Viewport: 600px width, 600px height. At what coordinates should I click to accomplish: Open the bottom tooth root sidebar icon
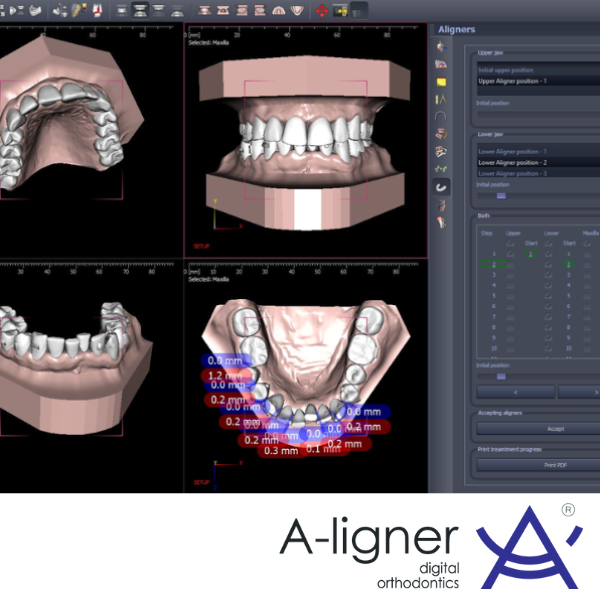441,222
